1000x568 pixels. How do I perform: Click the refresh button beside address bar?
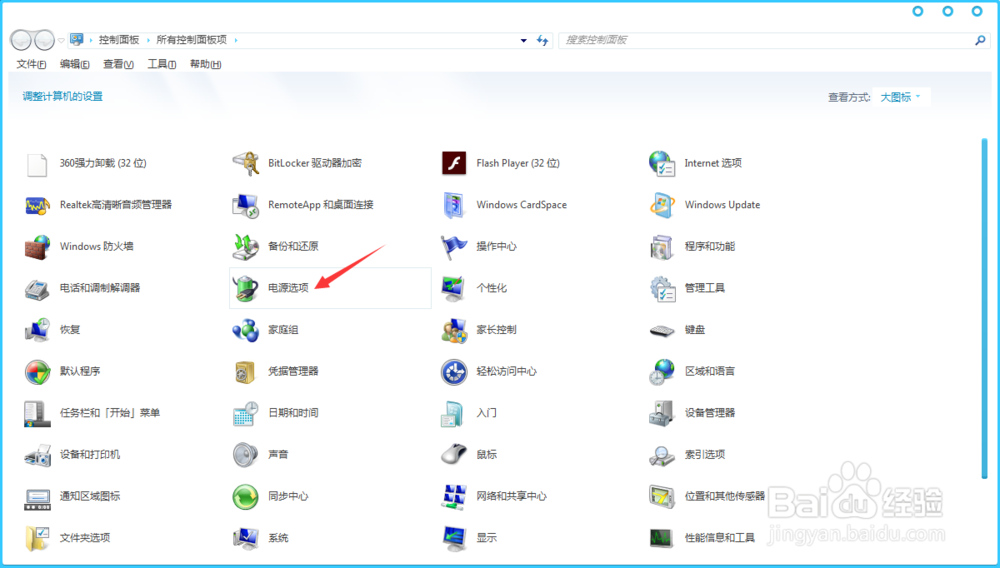(543, 40)
